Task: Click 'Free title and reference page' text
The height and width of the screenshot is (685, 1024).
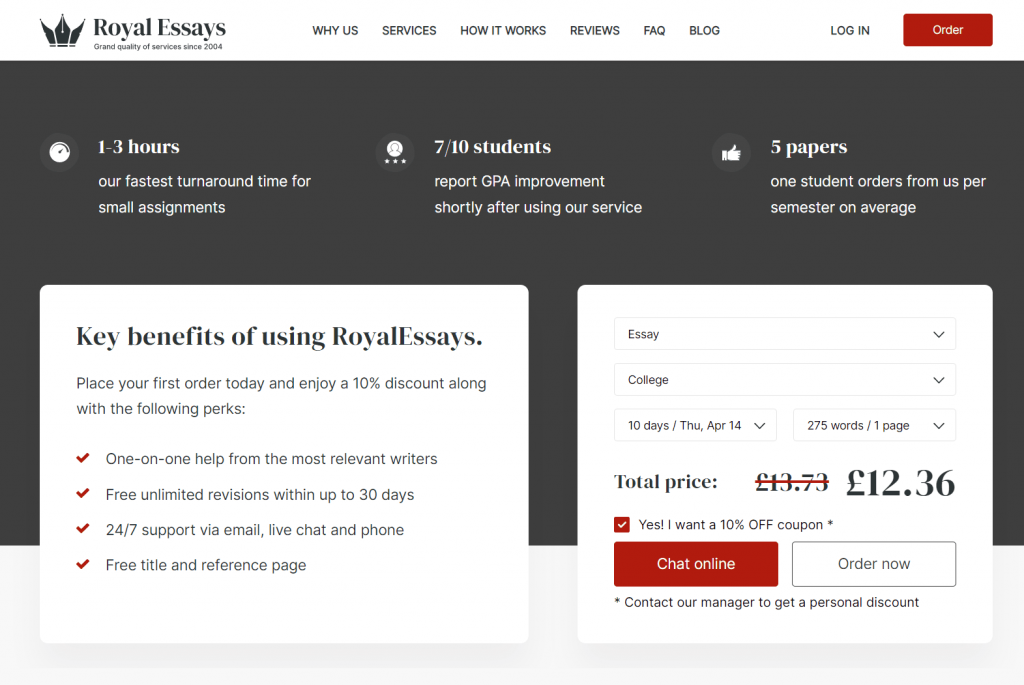Action: point(206,566)
